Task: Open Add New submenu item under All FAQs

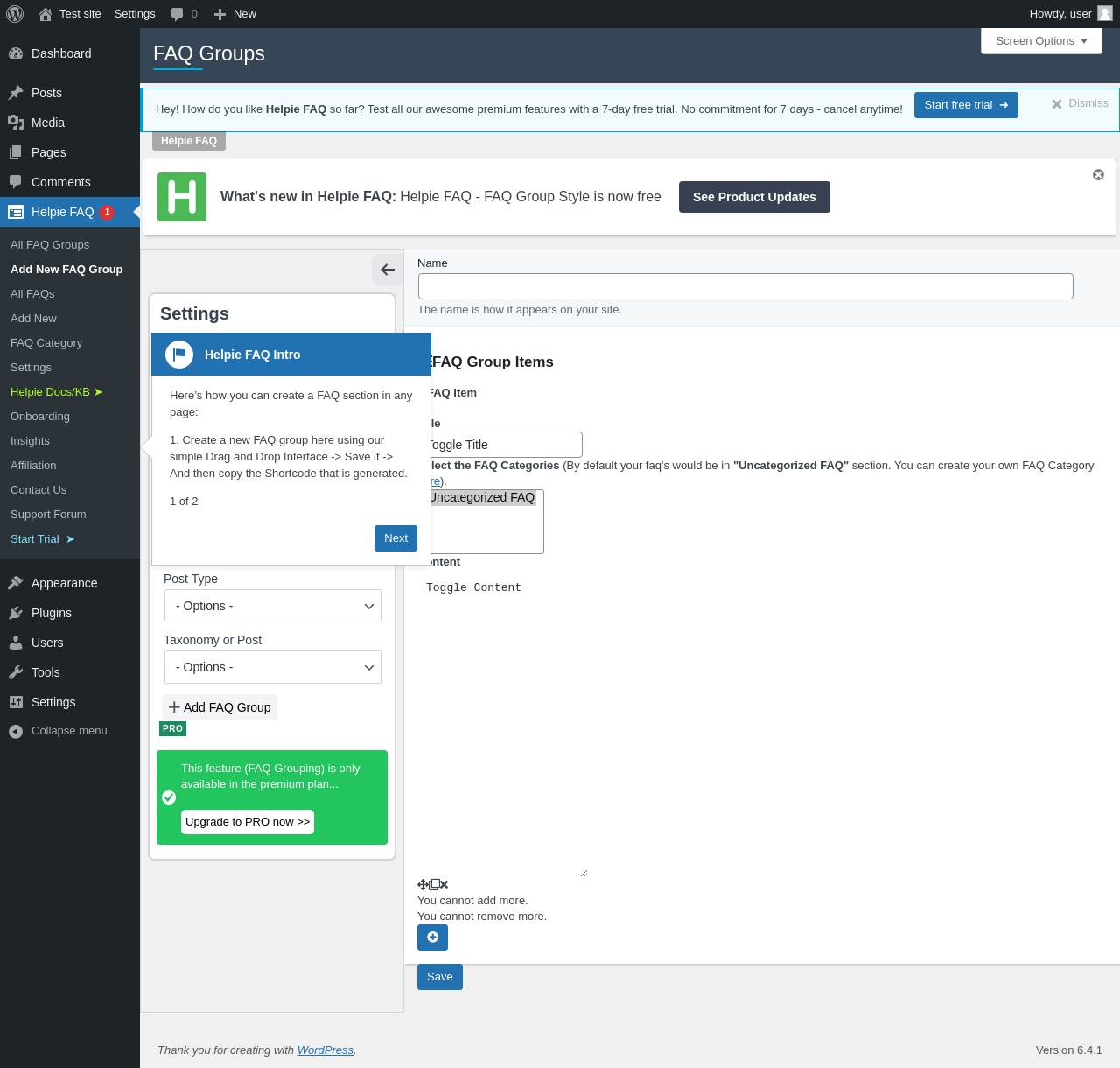Action: [33, 319]
